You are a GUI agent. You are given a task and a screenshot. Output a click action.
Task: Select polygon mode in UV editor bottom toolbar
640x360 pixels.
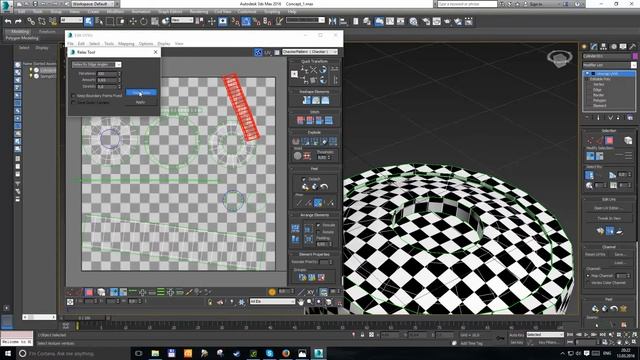pyautogui.click(x=89, y=292)
